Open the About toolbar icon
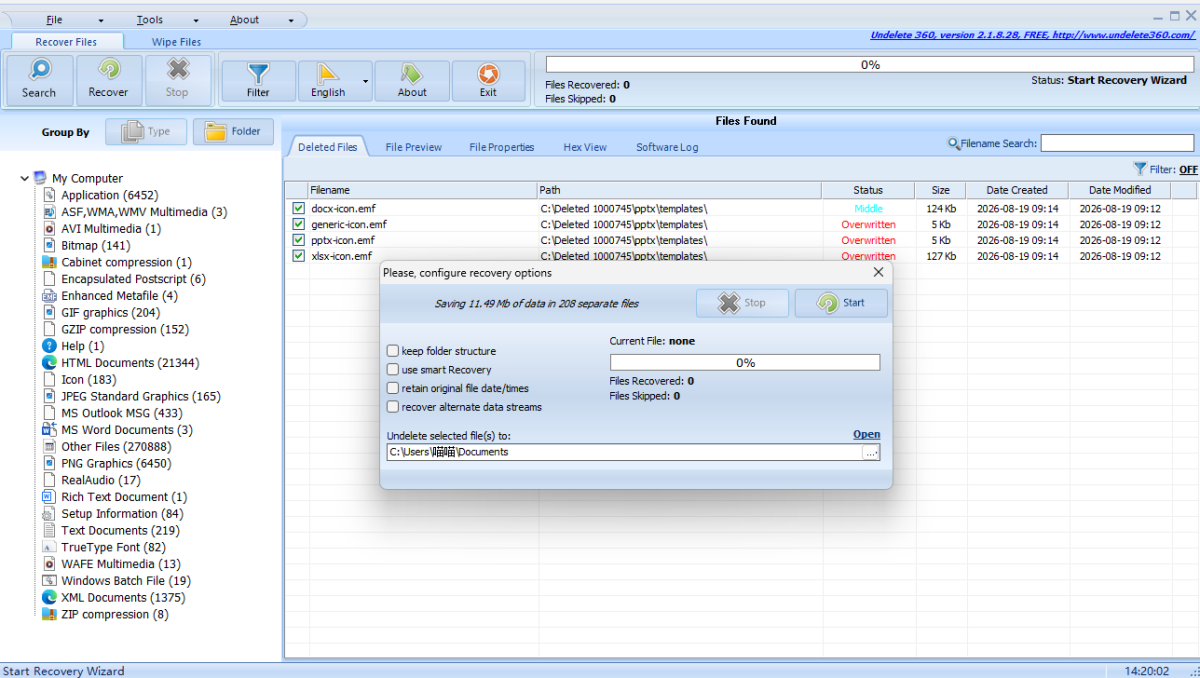This screenshot has height=678, width=1200. (x=412, y=74)
